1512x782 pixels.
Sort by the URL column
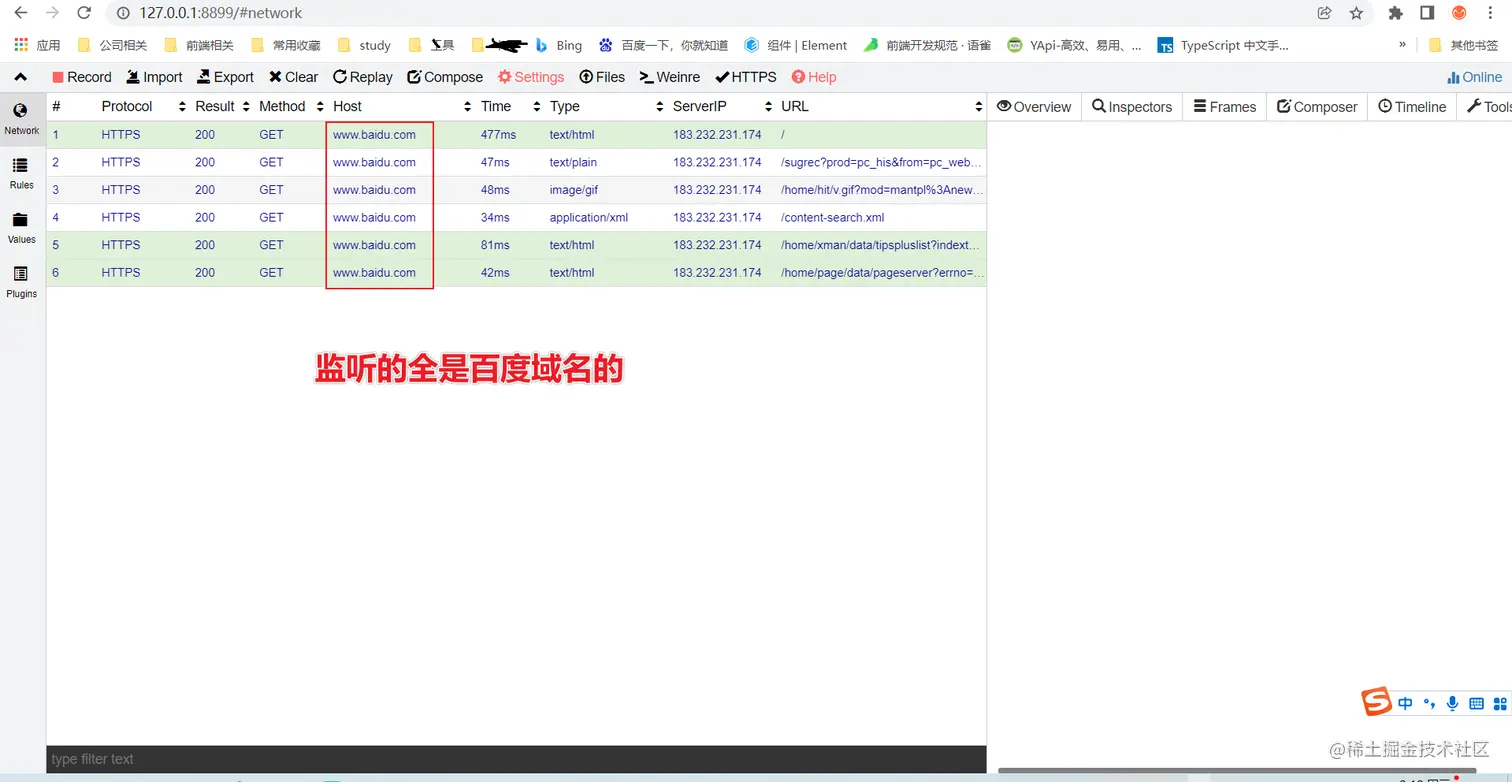(881, 106)
